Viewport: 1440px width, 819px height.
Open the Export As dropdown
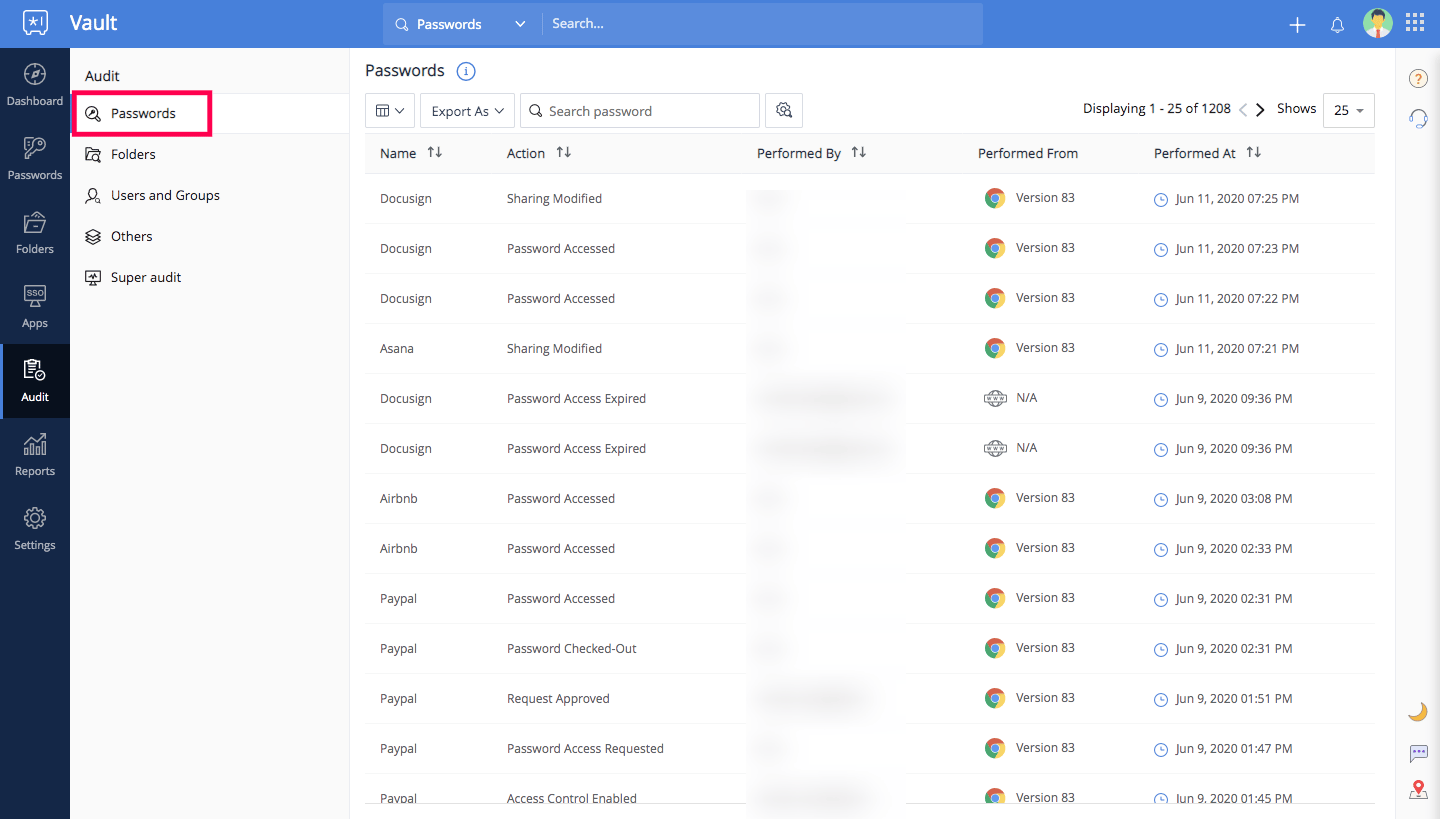coord(466,110)
